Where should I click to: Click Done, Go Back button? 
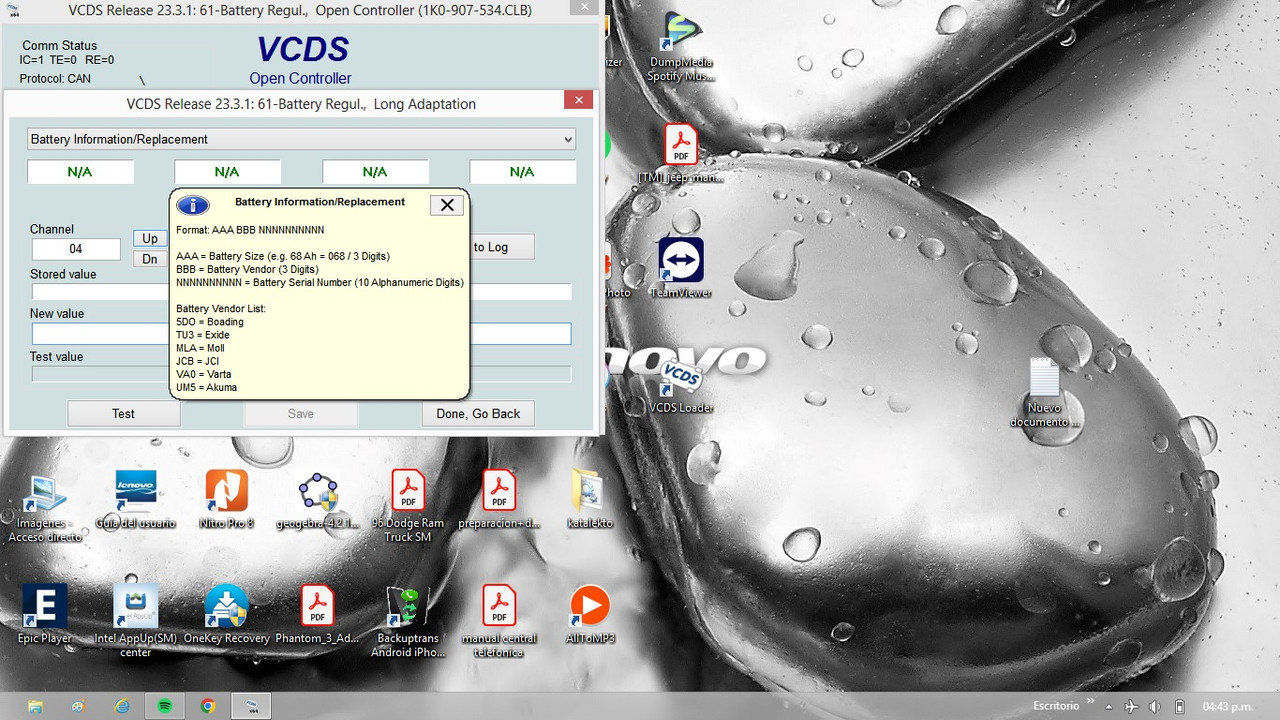(478, 413)
